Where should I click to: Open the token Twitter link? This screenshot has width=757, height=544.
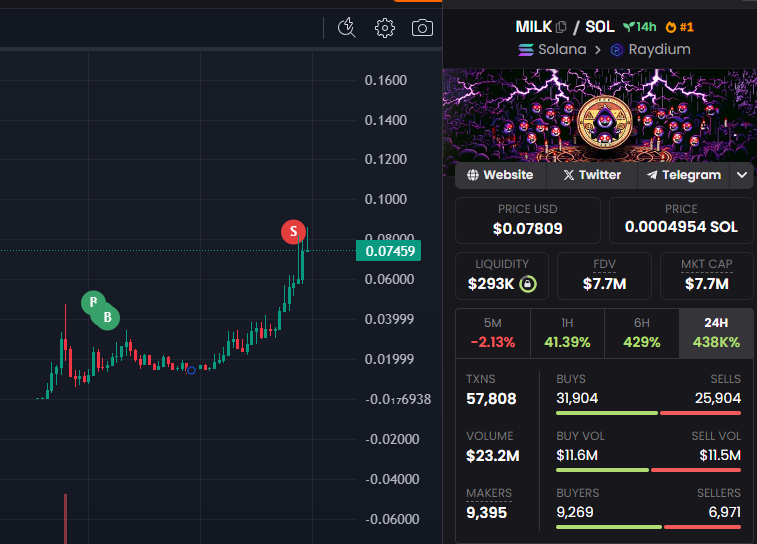tap(592, 175)
